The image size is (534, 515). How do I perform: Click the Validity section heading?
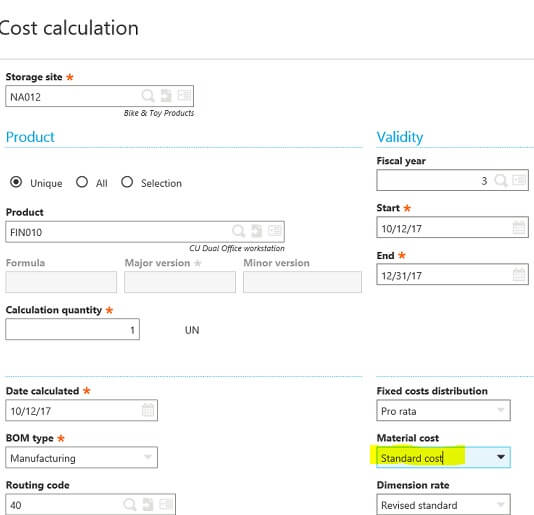pos(400,137)
